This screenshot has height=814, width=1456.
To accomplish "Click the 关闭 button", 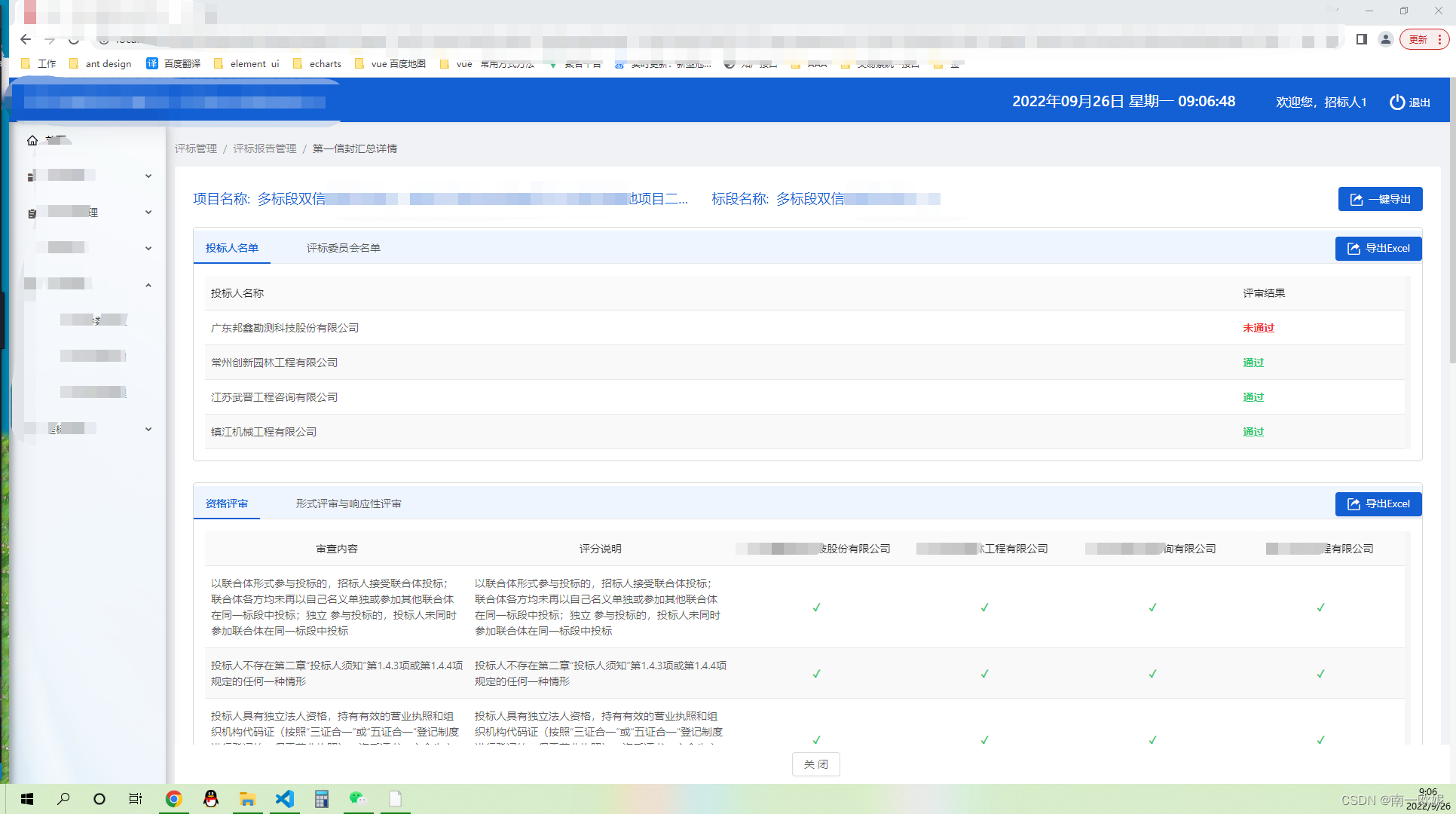I will click(x=815, y=764).
